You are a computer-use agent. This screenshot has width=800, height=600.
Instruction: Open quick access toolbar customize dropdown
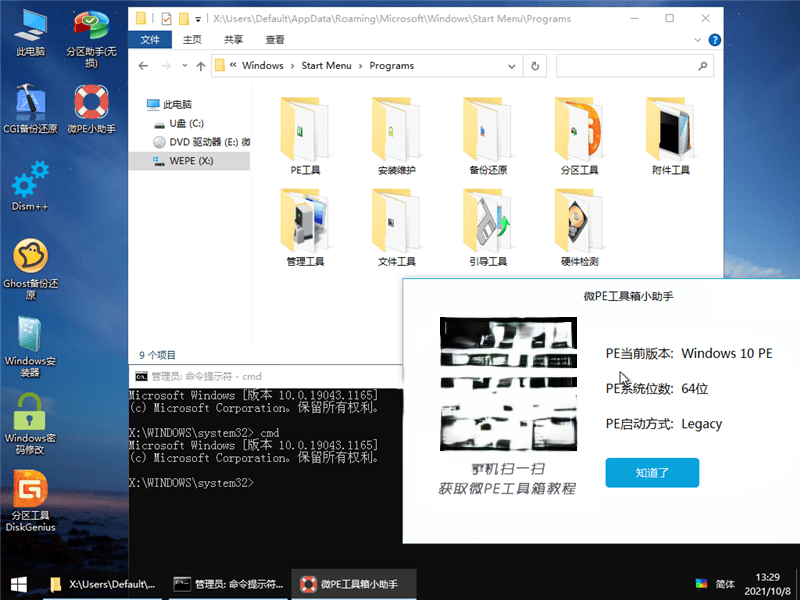(x=198, y=19)
